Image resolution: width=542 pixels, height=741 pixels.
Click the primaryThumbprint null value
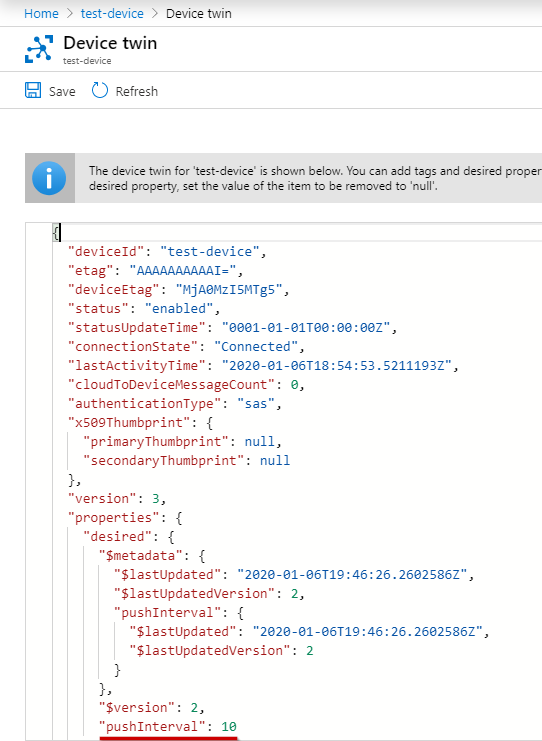259,441
